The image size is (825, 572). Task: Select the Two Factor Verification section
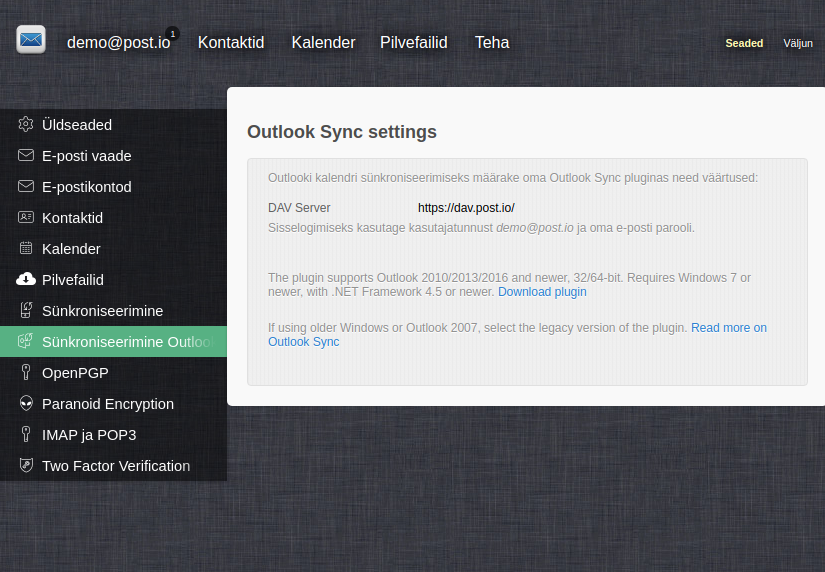[x=113, y=466]
